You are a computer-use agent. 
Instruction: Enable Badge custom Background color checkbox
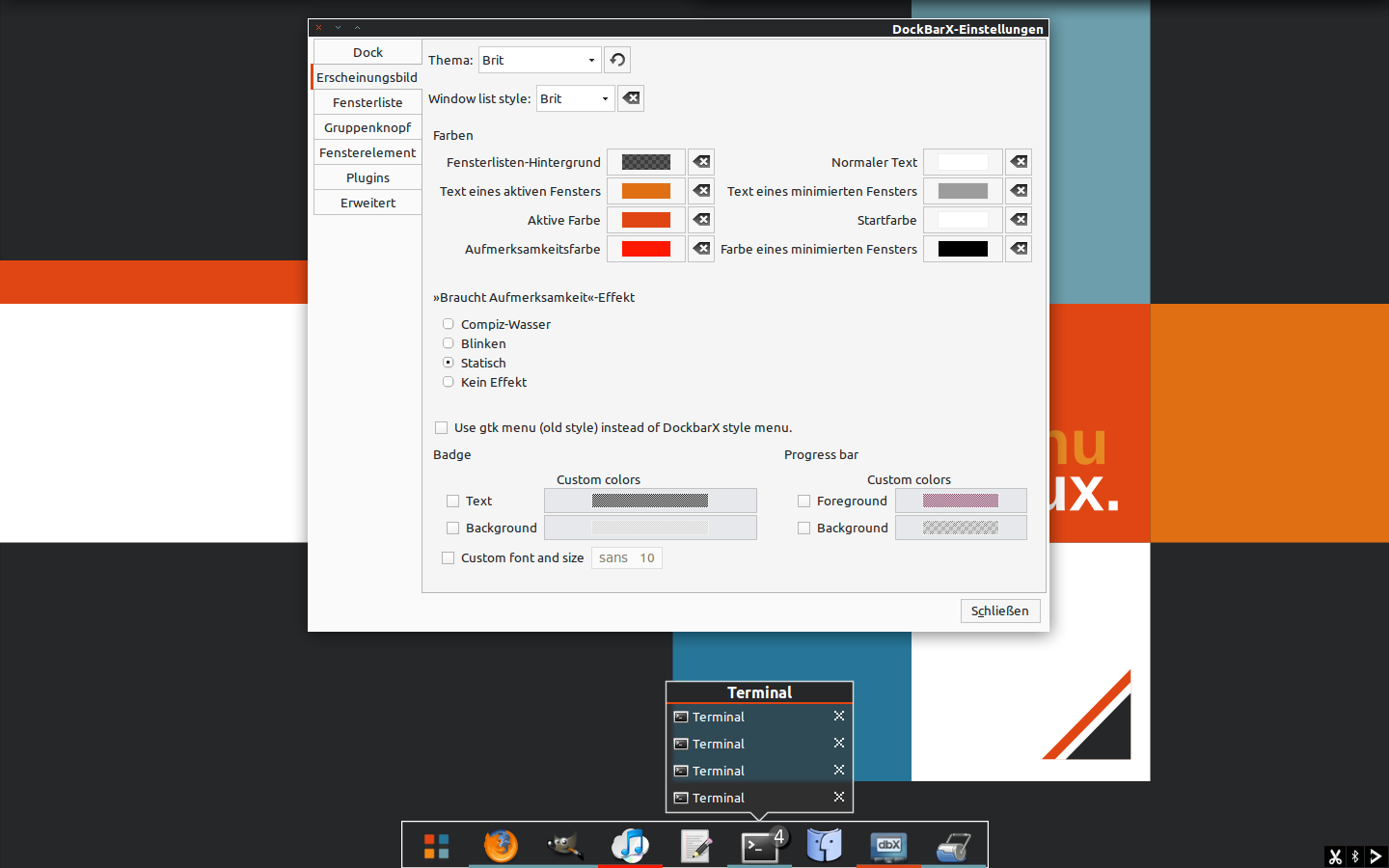tap(453, 528)
